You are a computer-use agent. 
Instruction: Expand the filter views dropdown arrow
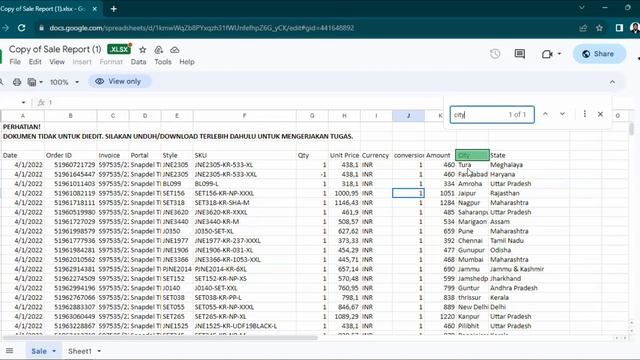pos(41,82)
